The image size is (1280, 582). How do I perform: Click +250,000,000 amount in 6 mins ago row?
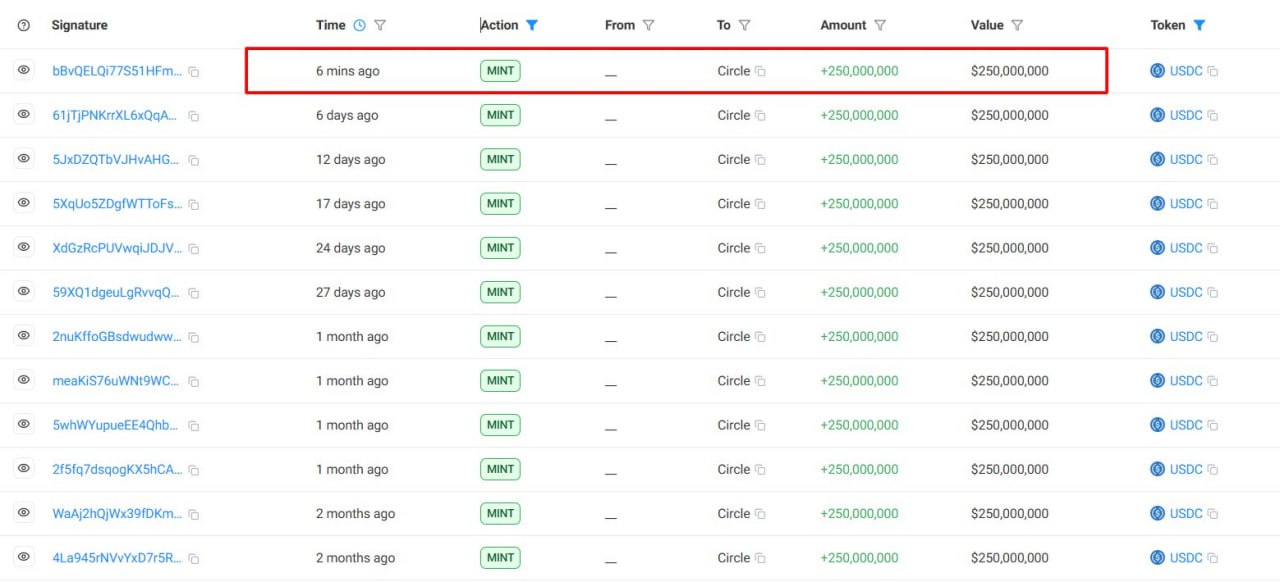coord(859,71)
